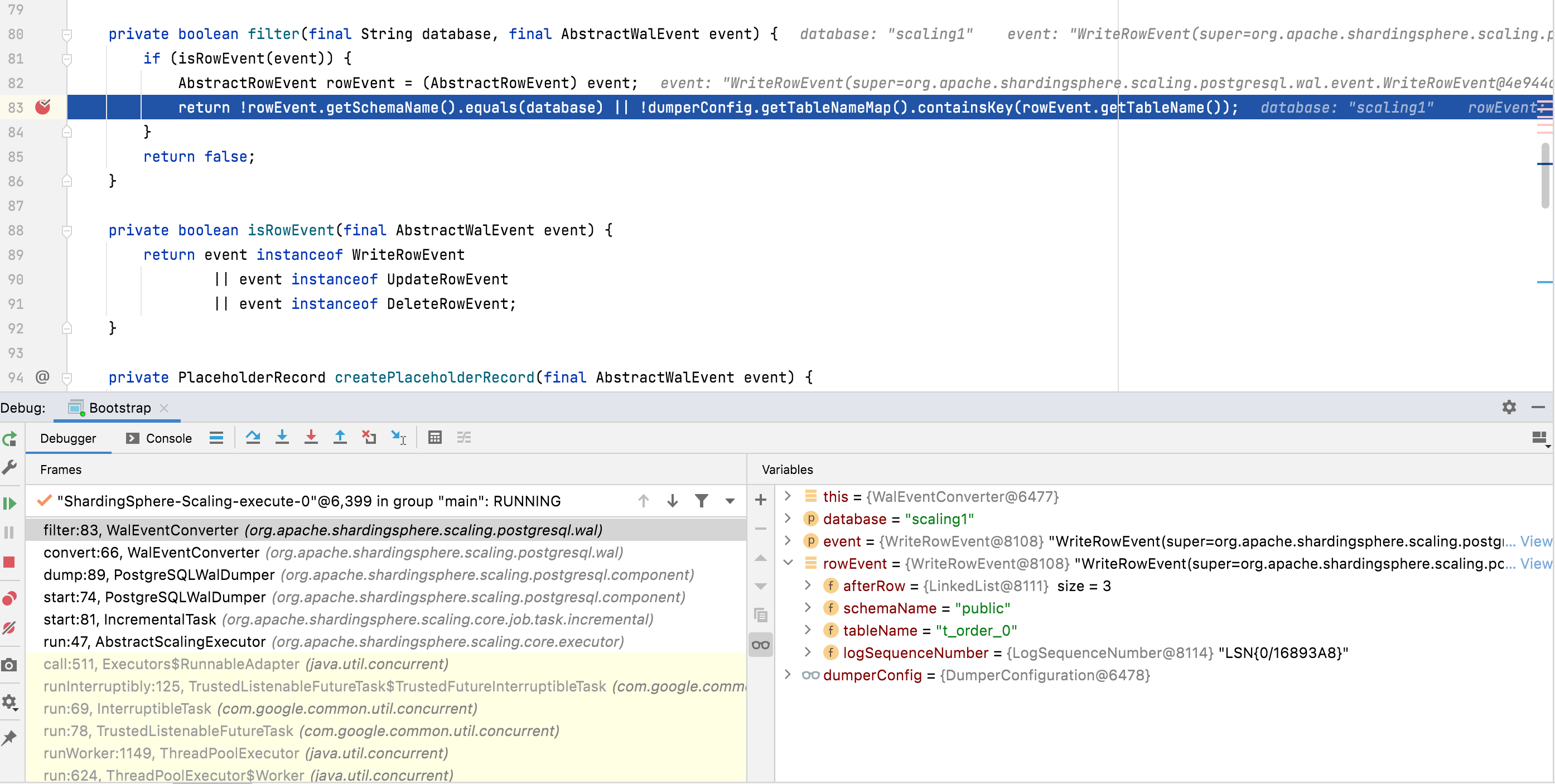Image resolution: width=1555 pixels, height=784 pixels.
Task: Open the View Breakpoints dialog
Action: click(9, 598)
